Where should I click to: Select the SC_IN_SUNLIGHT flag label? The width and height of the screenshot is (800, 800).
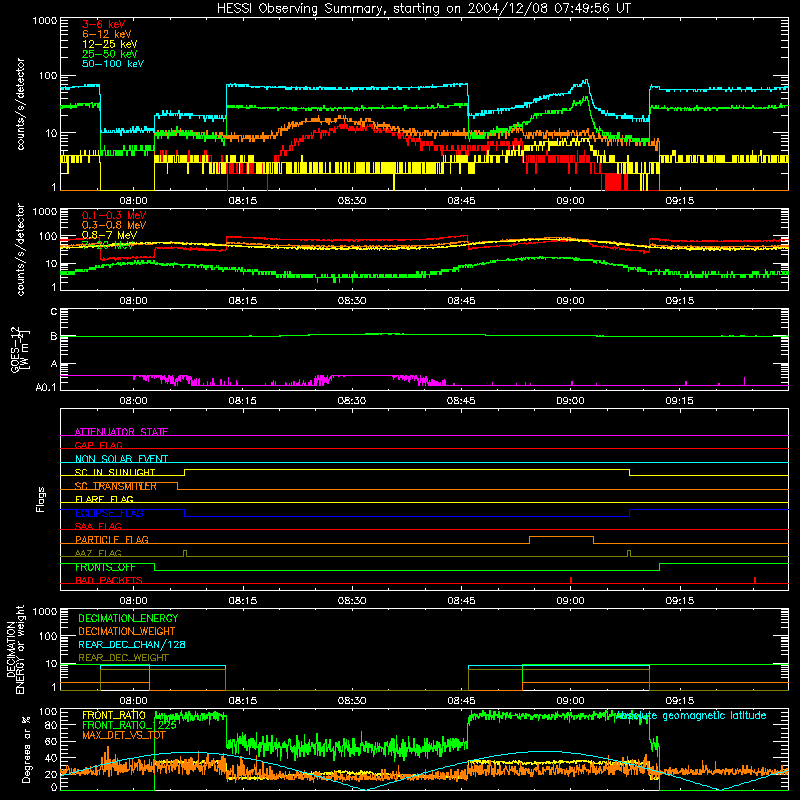click(x=115, y=472)
